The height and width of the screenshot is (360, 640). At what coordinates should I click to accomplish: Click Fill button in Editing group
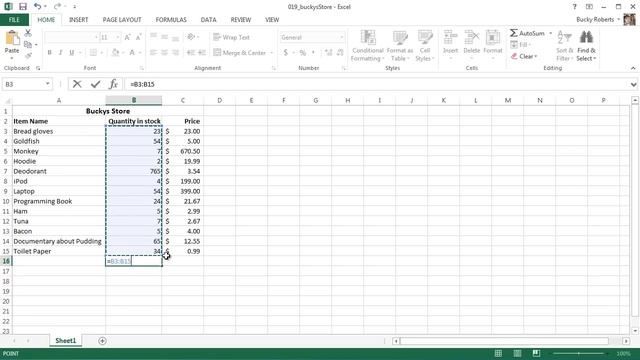[x=519, y=44]
